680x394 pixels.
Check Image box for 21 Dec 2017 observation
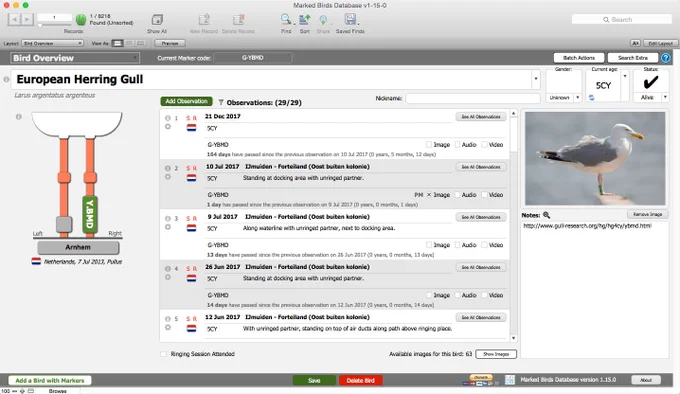tap(429, 145)
